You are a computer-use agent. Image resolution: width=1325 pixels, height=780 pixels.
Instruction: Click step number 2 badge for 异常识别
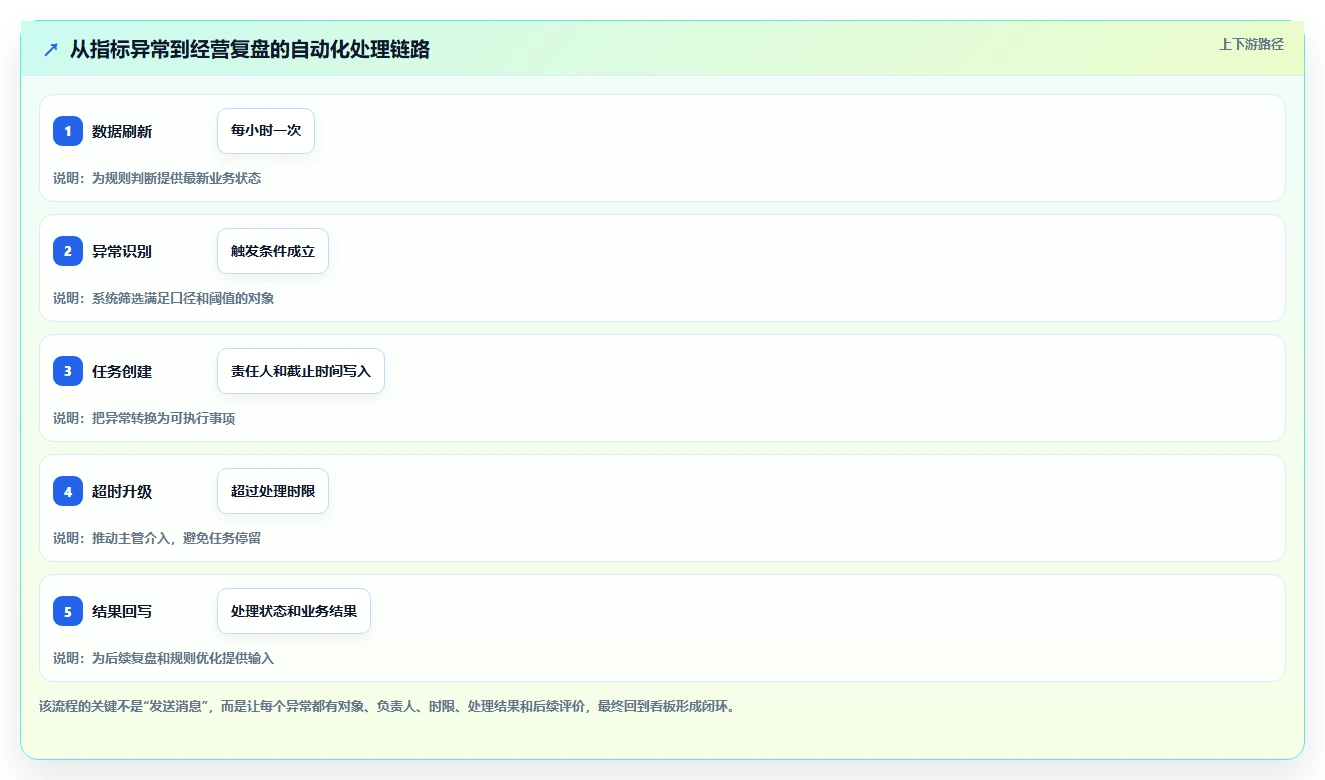click(68, 251)
